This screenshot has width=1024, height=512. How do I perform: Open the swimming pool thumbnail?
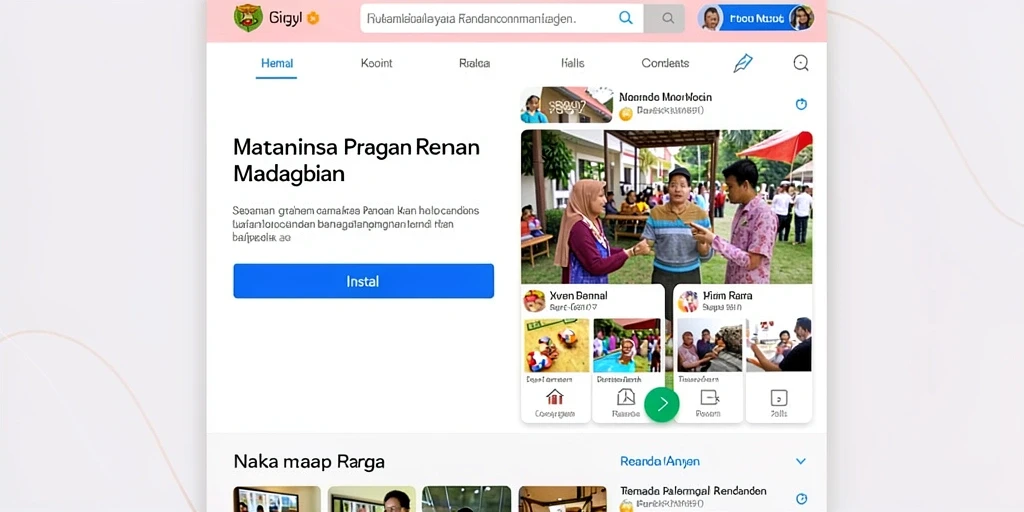627,345
